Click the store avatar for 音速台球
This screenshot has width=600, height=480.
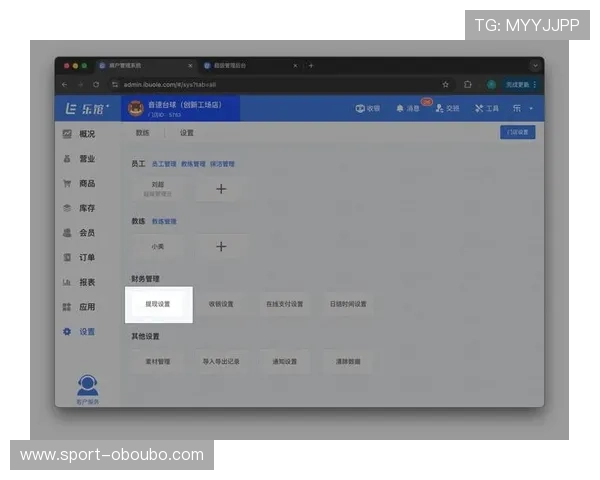point(135,108)
